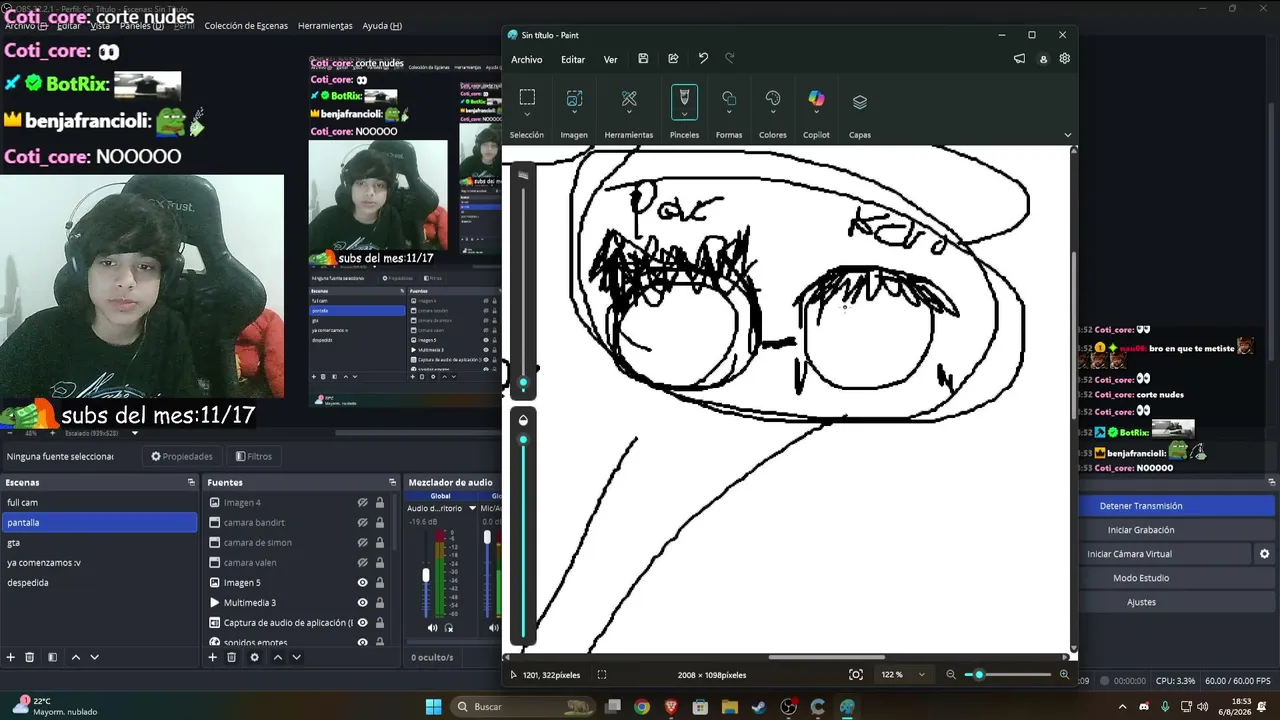Image resolution: width=1280 pixels, height=720 pixels.
Task: Add a new scene in OBS Escenas
Action: pos(11,657)
